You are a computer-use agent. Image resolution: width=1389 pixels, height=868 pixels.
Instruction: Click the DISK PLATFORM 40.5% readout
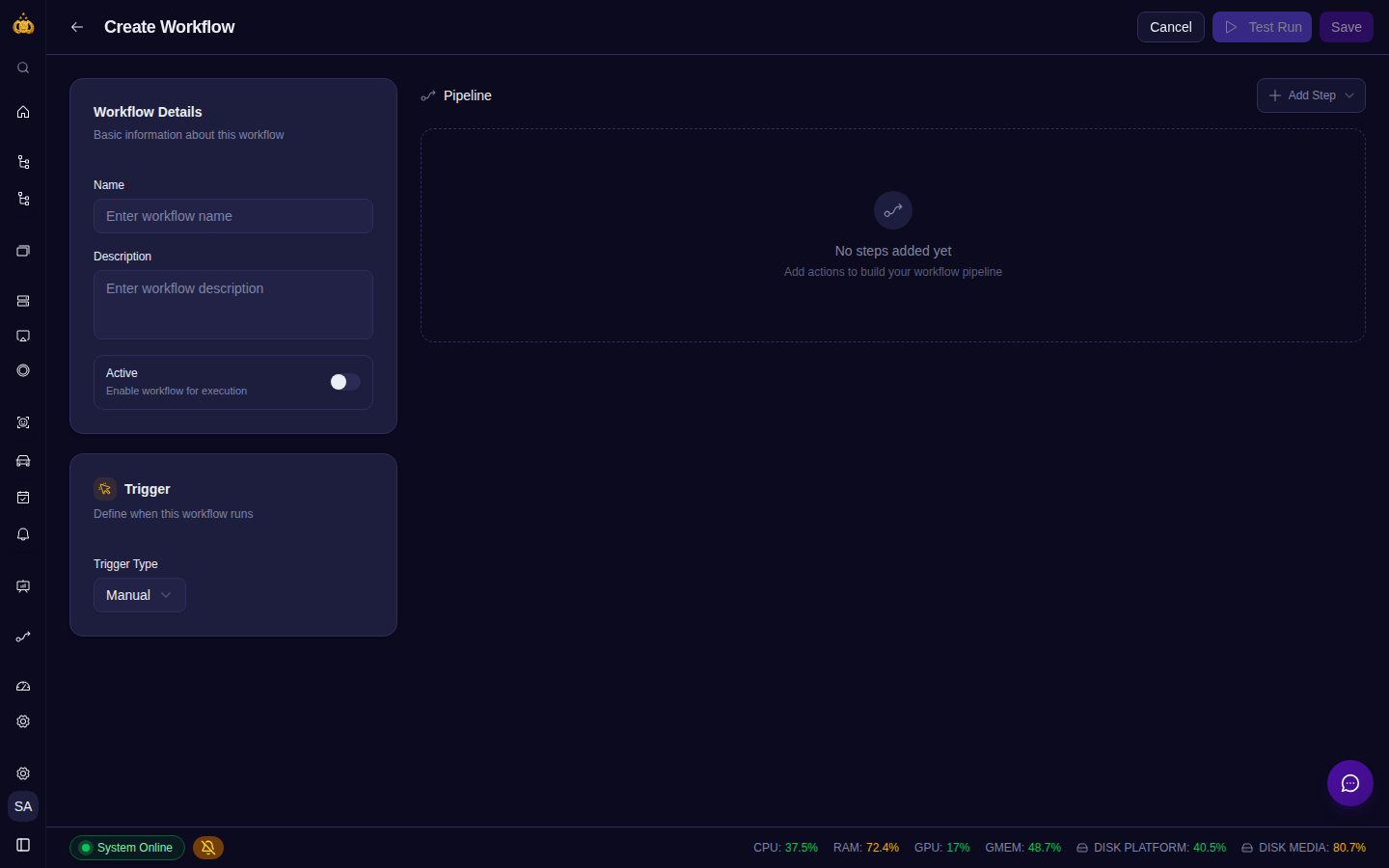click(x=1152, y=848)
